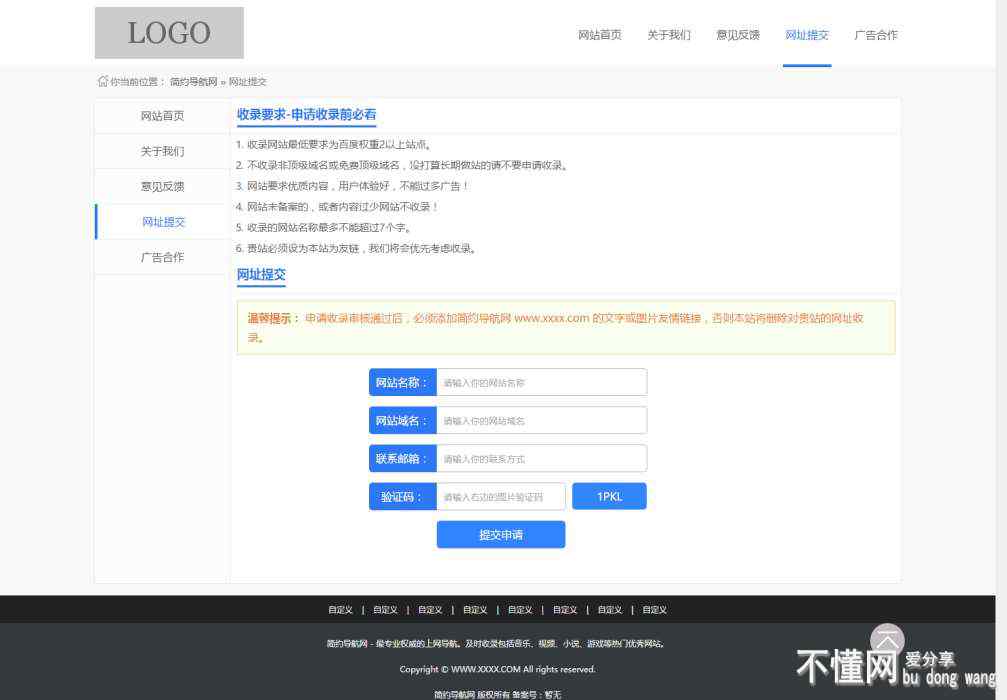Click the 简约导航网 breadcrumb link

click(193, 82)
